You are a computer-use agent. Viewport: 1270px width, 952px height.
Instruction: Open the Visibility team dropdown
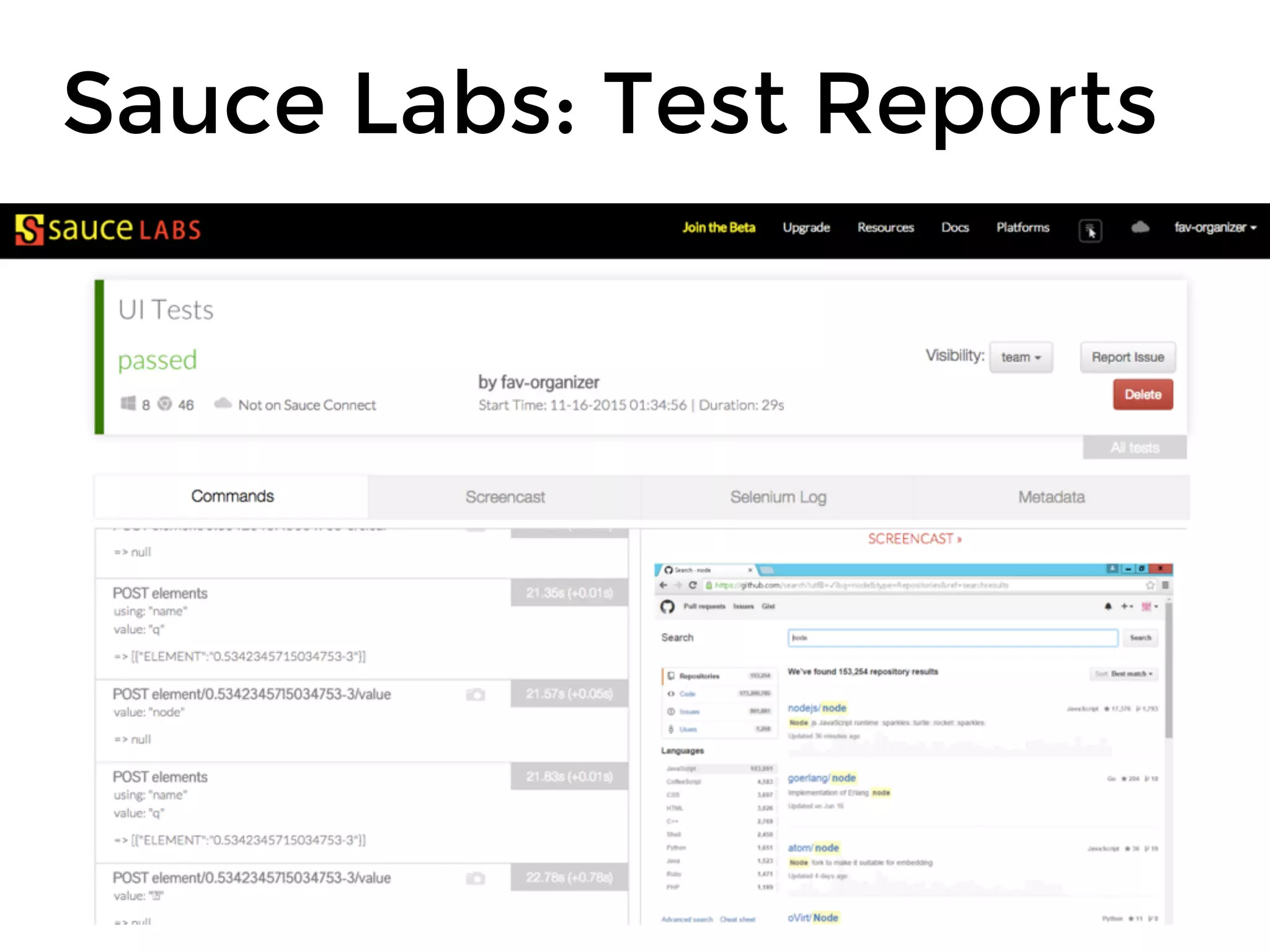(1021, 357)
